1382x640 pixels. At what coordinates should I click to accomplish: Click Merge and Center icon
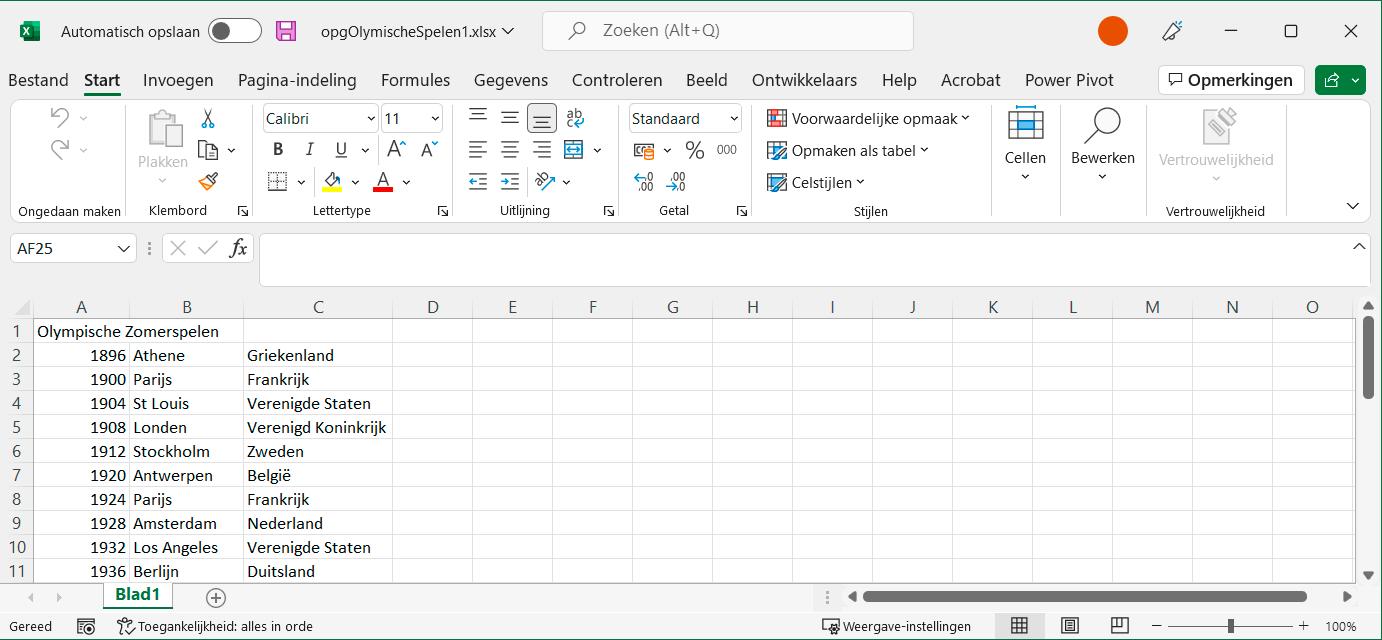(x=574, y=150)
